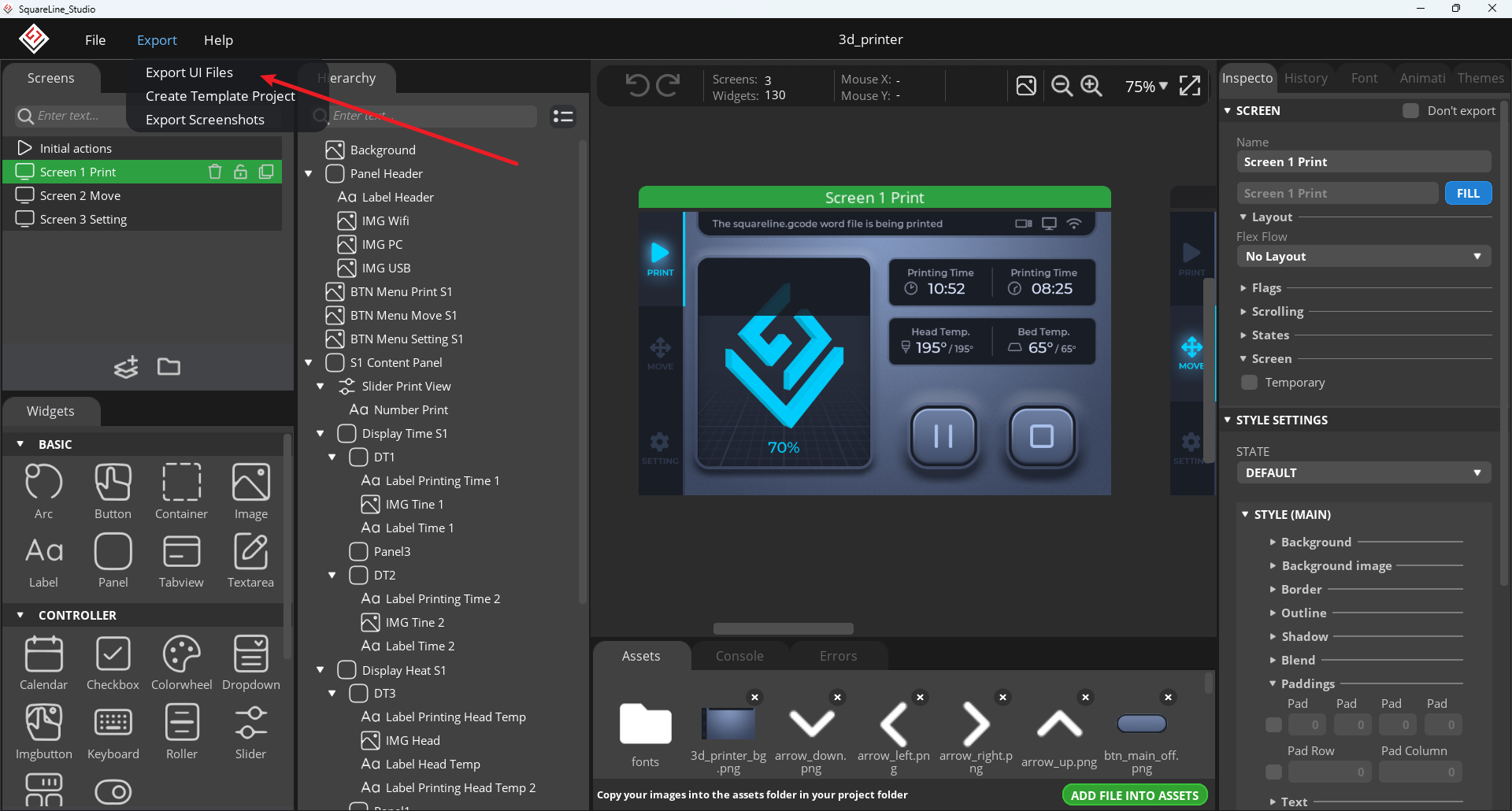Choose Create Template Project menu entry
Image resolution: width=1512 pixels, height=811 pixels.
point(220,96)
